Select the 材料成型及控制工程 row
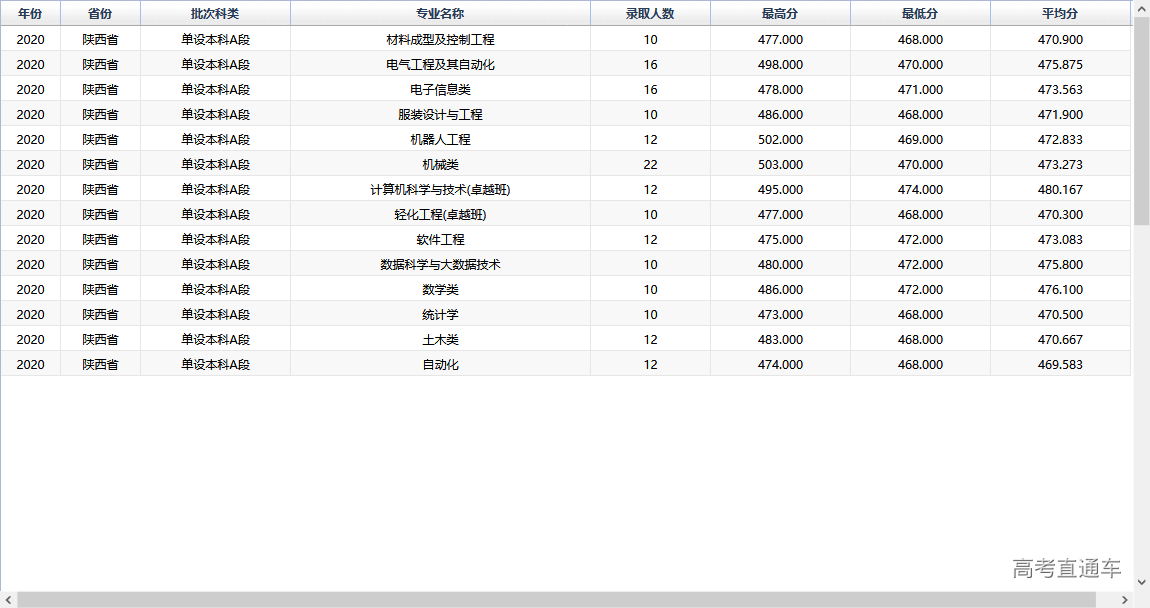 [440, 40]
